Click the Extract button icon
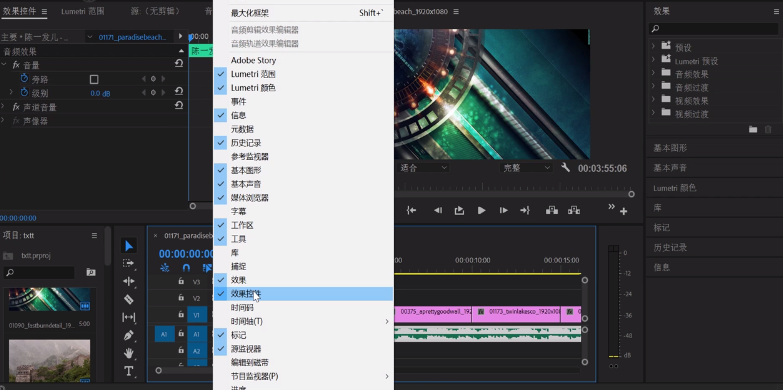The image size is (783, 390). (574, 211)
